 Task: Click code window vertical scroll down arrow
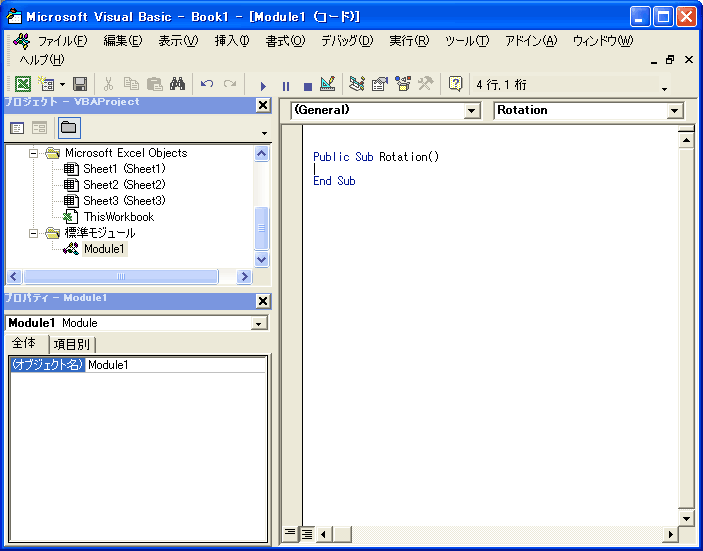pos(686,519)
